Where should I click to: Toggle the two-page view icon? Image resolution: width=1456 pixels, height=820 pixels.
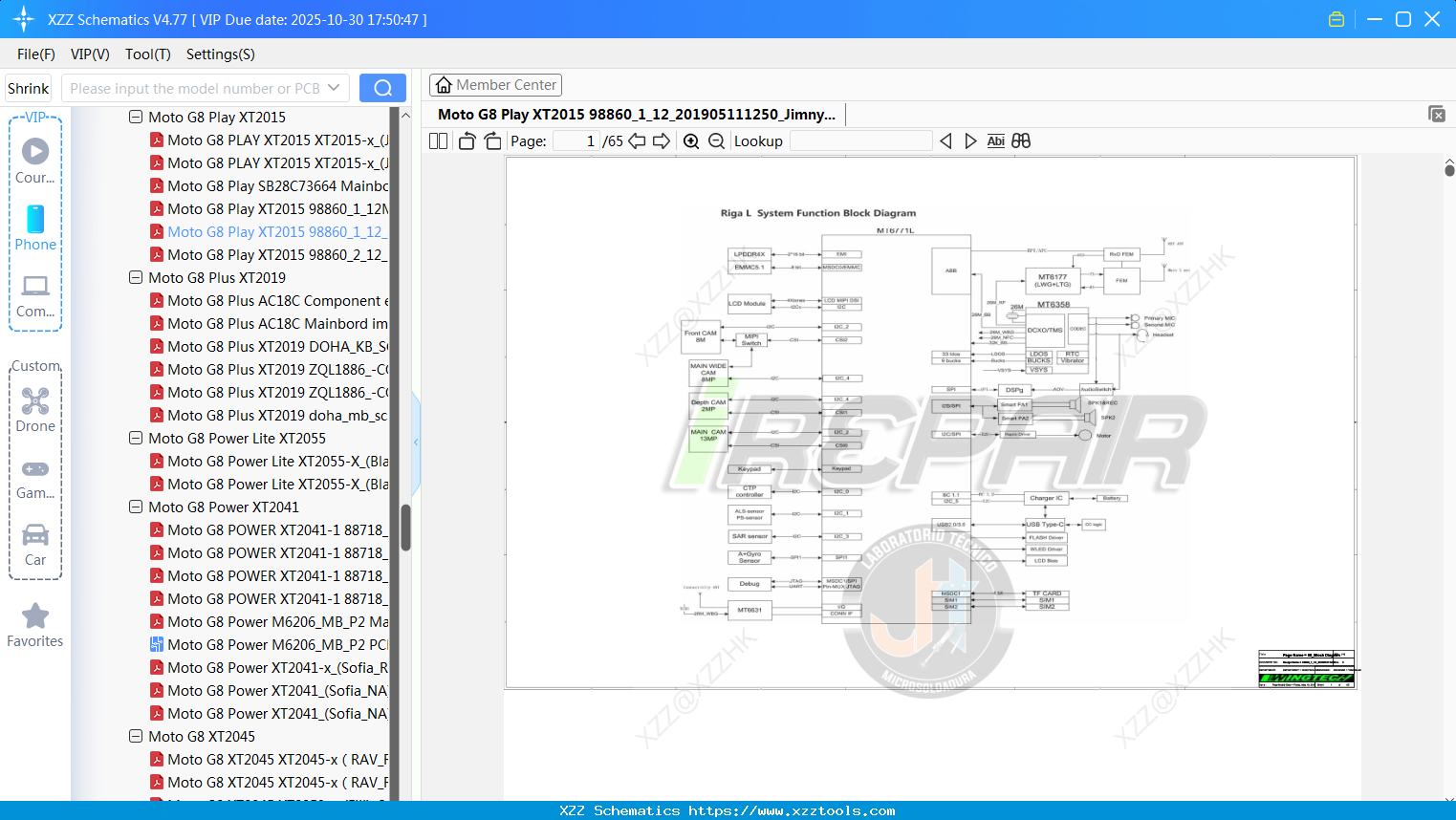(x=439, y=141)
